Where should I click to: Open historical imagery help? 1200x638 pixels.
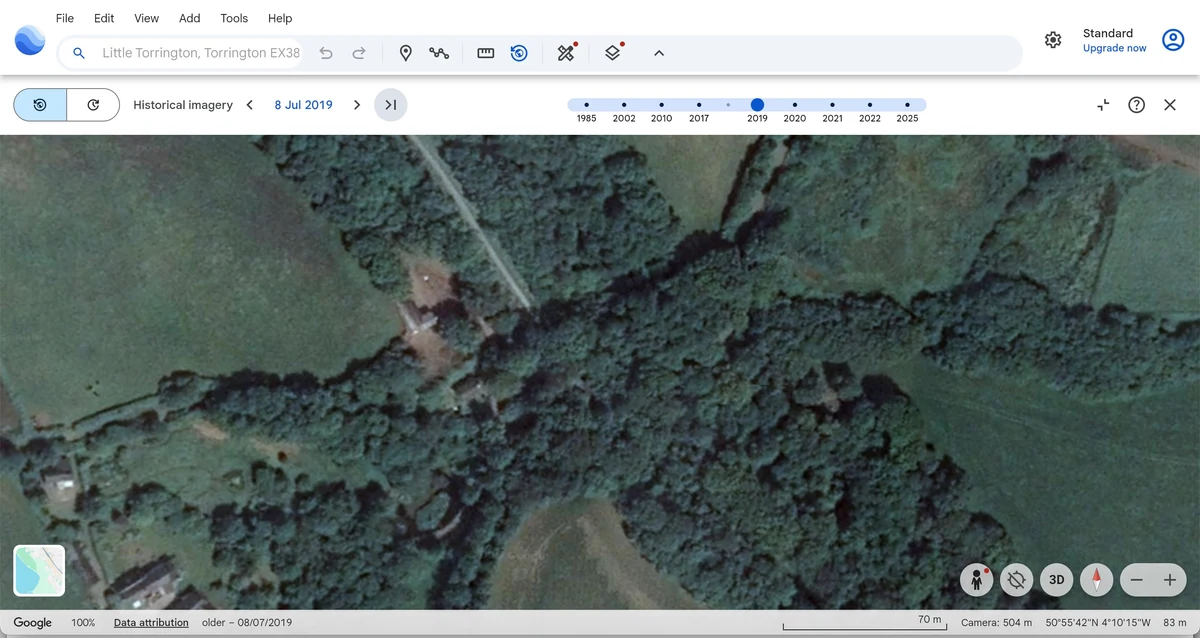[x=1136, y=105]
